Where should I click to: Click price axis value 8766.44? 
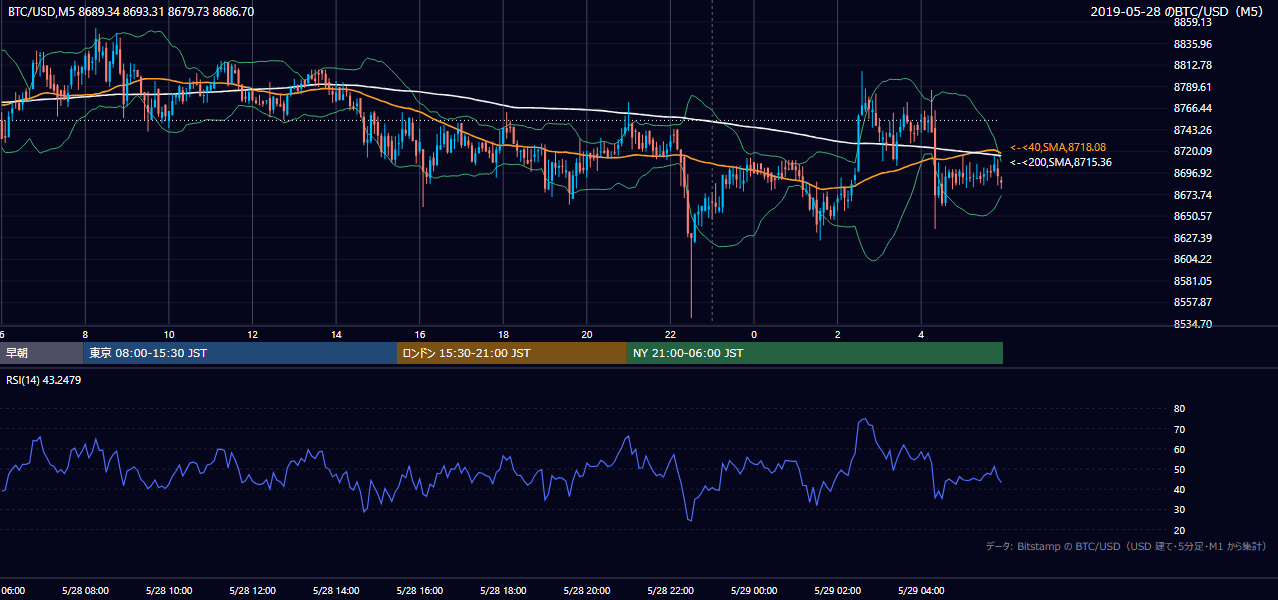click(x=1192, y=108)
